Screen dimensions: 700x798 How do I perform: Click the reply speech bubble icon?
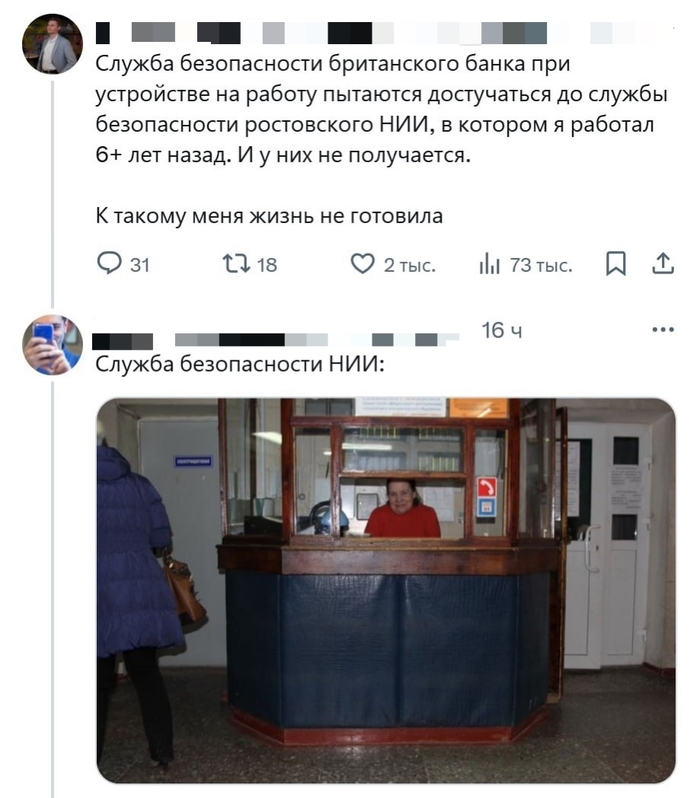coord(109,264)
